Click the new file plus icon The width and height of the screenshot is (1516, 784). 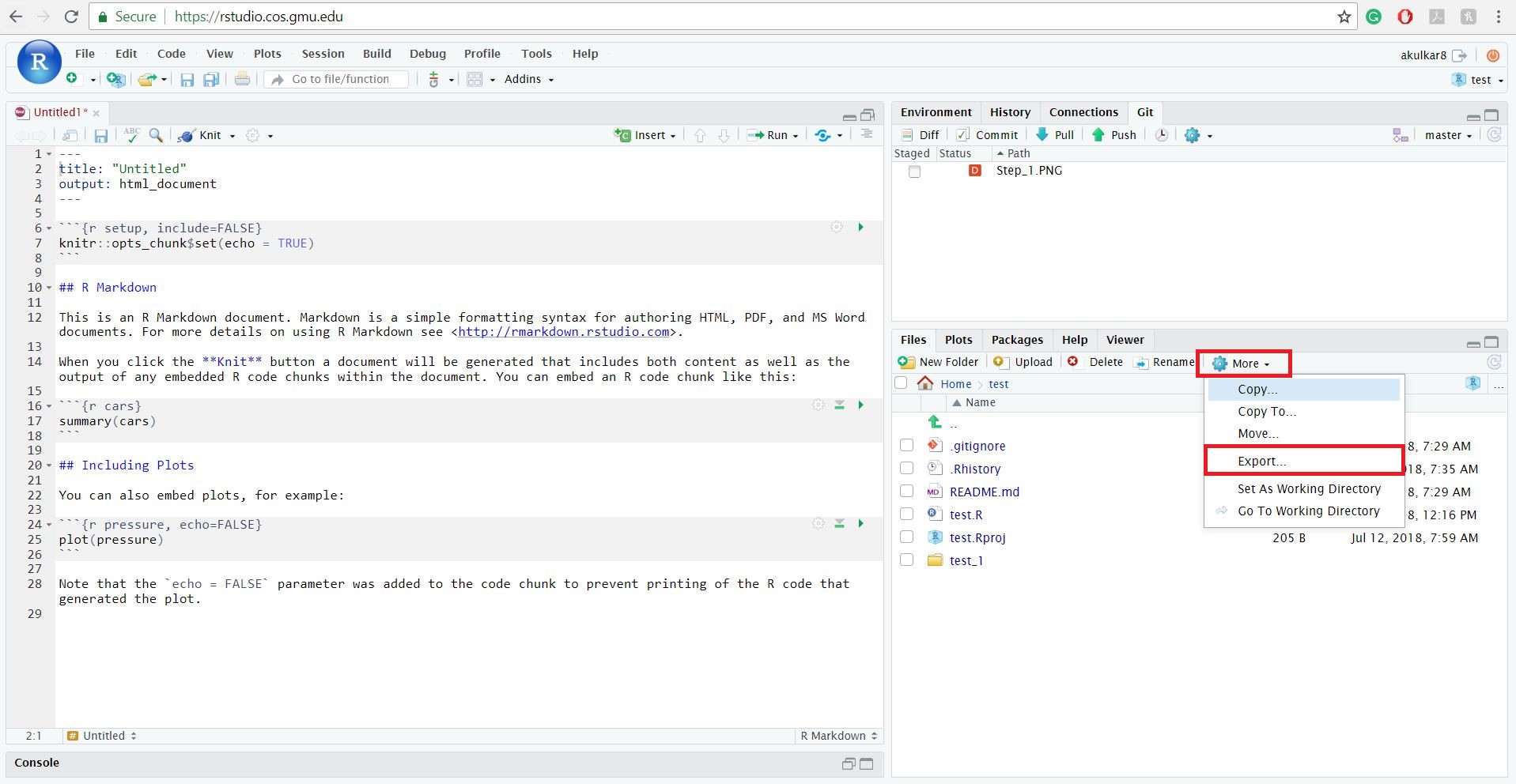[x=72, y=78]
